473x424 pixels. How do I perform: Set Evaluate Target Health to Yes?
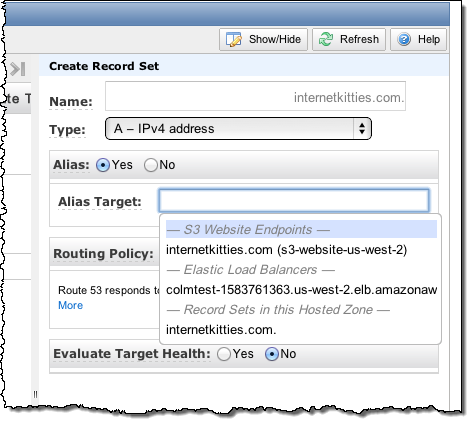[224, 354]
